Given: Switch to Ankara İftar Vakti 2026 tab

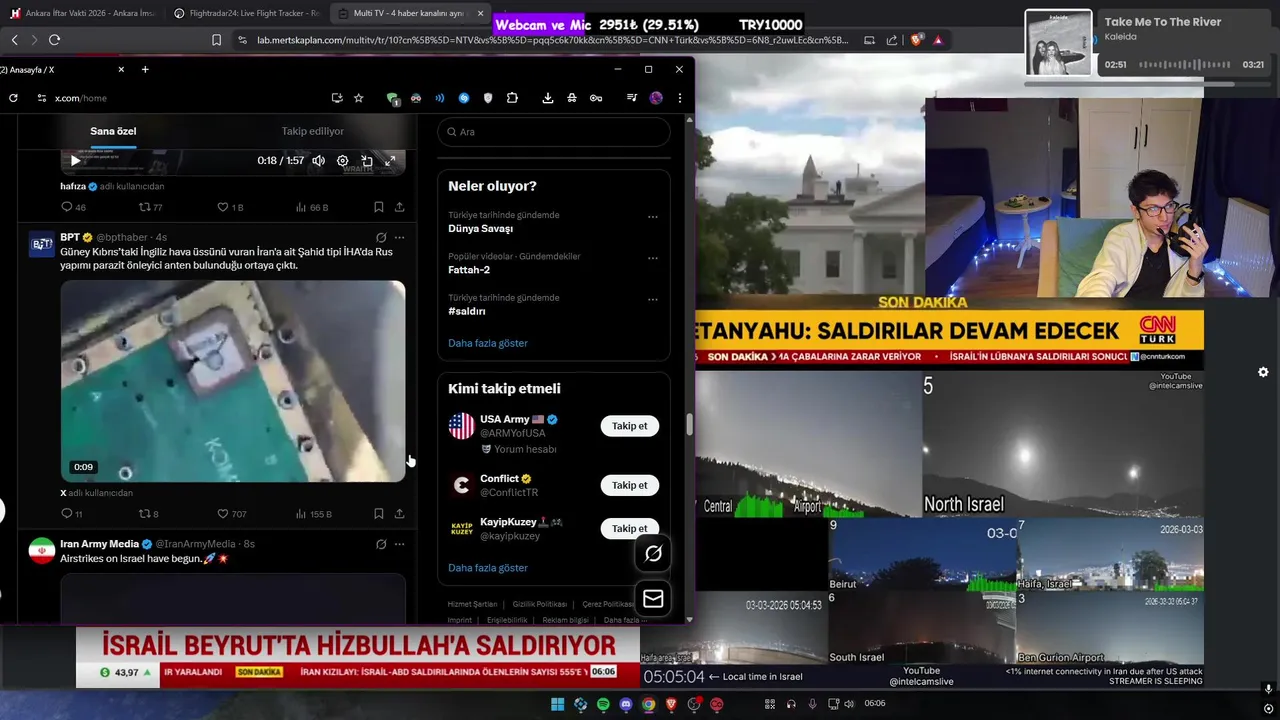Looking at the screenshot, I should pos(82,13).
